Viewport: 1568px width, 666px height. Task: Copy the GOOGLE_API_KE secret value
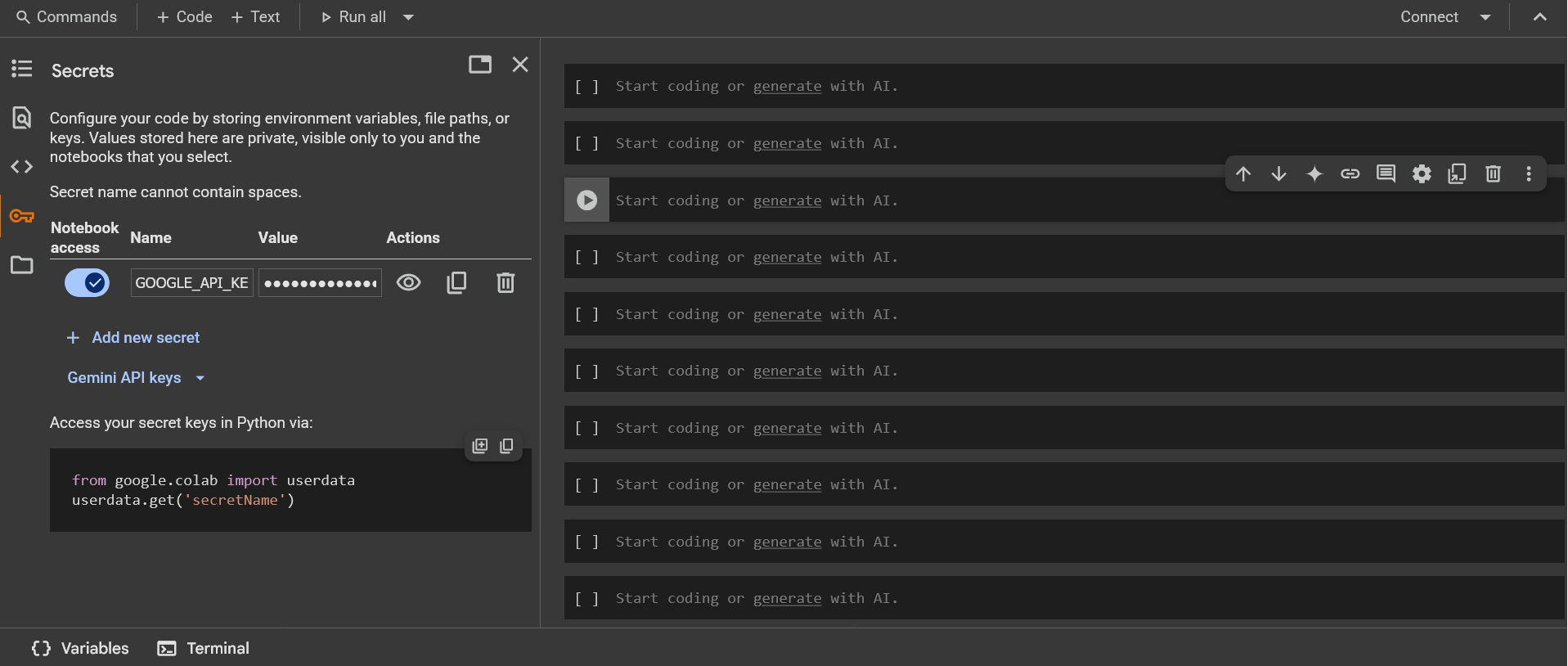(456, 282)
